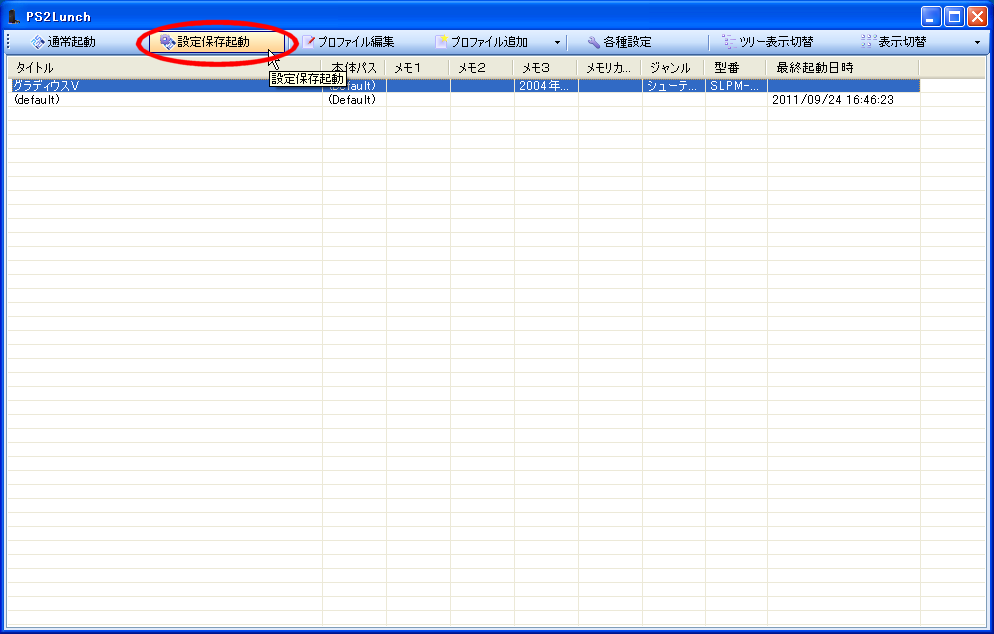Select the (default) title row
Screen dimensions: 994x634
(37, 100)
